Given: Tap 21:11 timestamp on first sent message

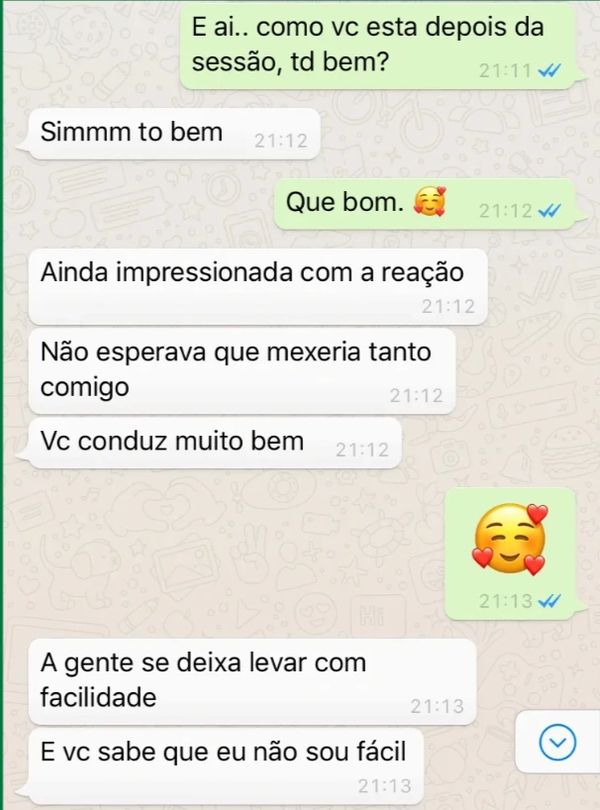Looking at the screenshot, I should click(505, 71).
